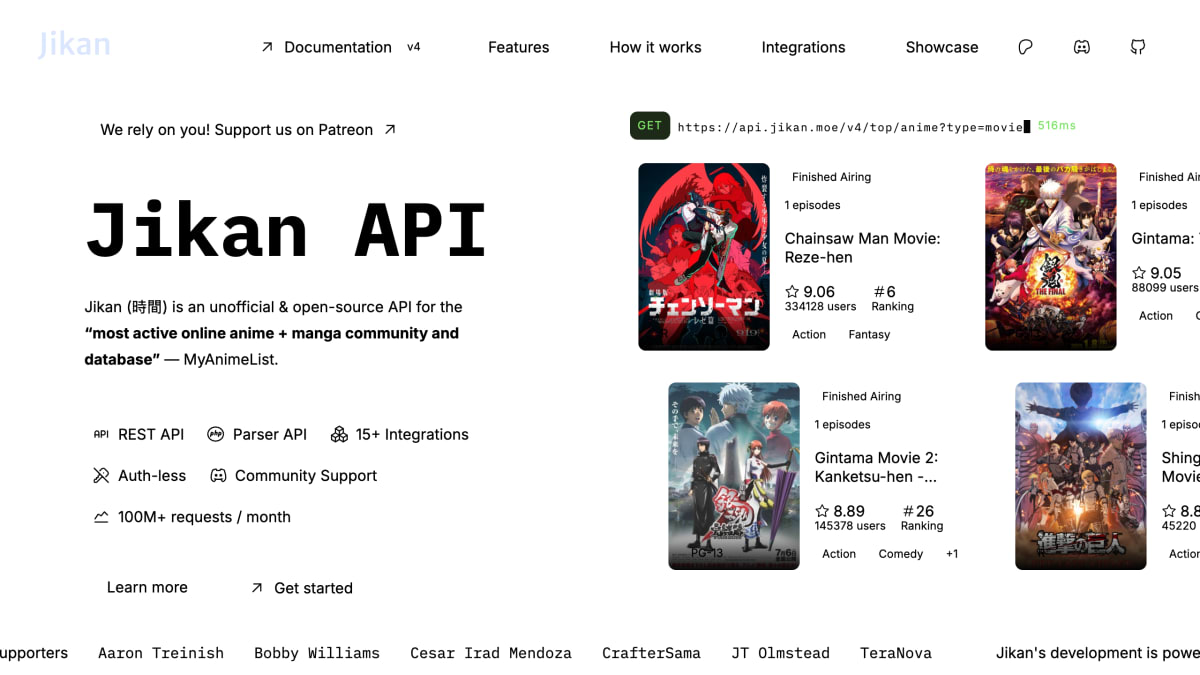The width and height of the screenshot is (1200, 675).
Task: Click the #26 ranking value
Action: pyautogui.click(x=918, y=511)
